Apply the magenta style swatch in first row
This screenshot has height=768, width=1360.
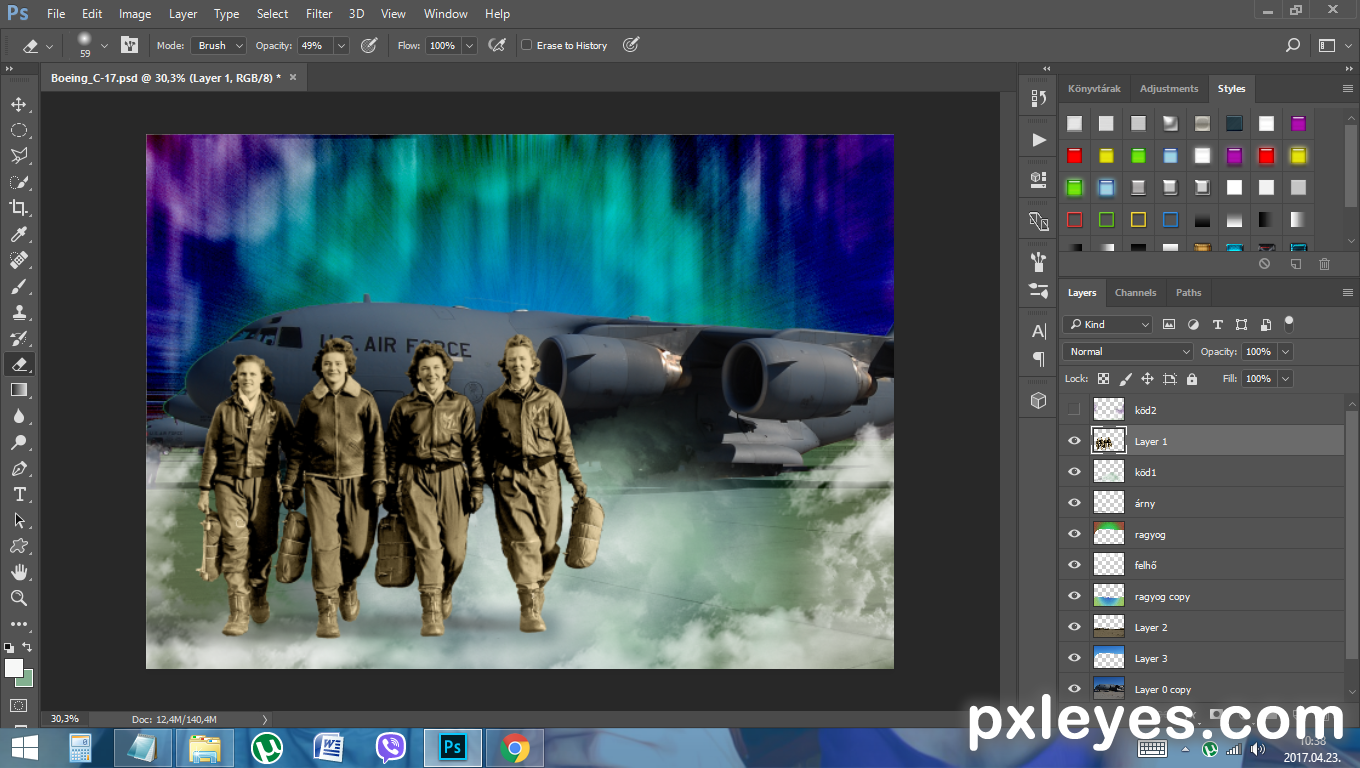pyautogui.click(x=1298, y=124)
